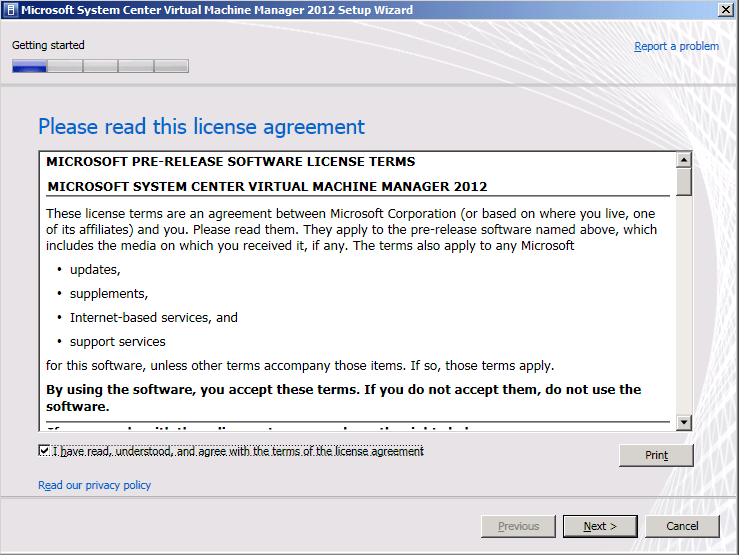Click the license text scroll up arrow
Viewport: 739px width, 555px height.
click(683, 160)
